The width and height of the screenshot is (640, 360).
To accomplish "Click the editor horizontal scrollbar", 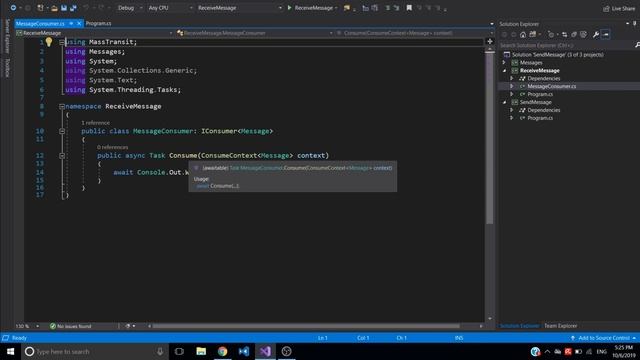I will tap(306, 326).
